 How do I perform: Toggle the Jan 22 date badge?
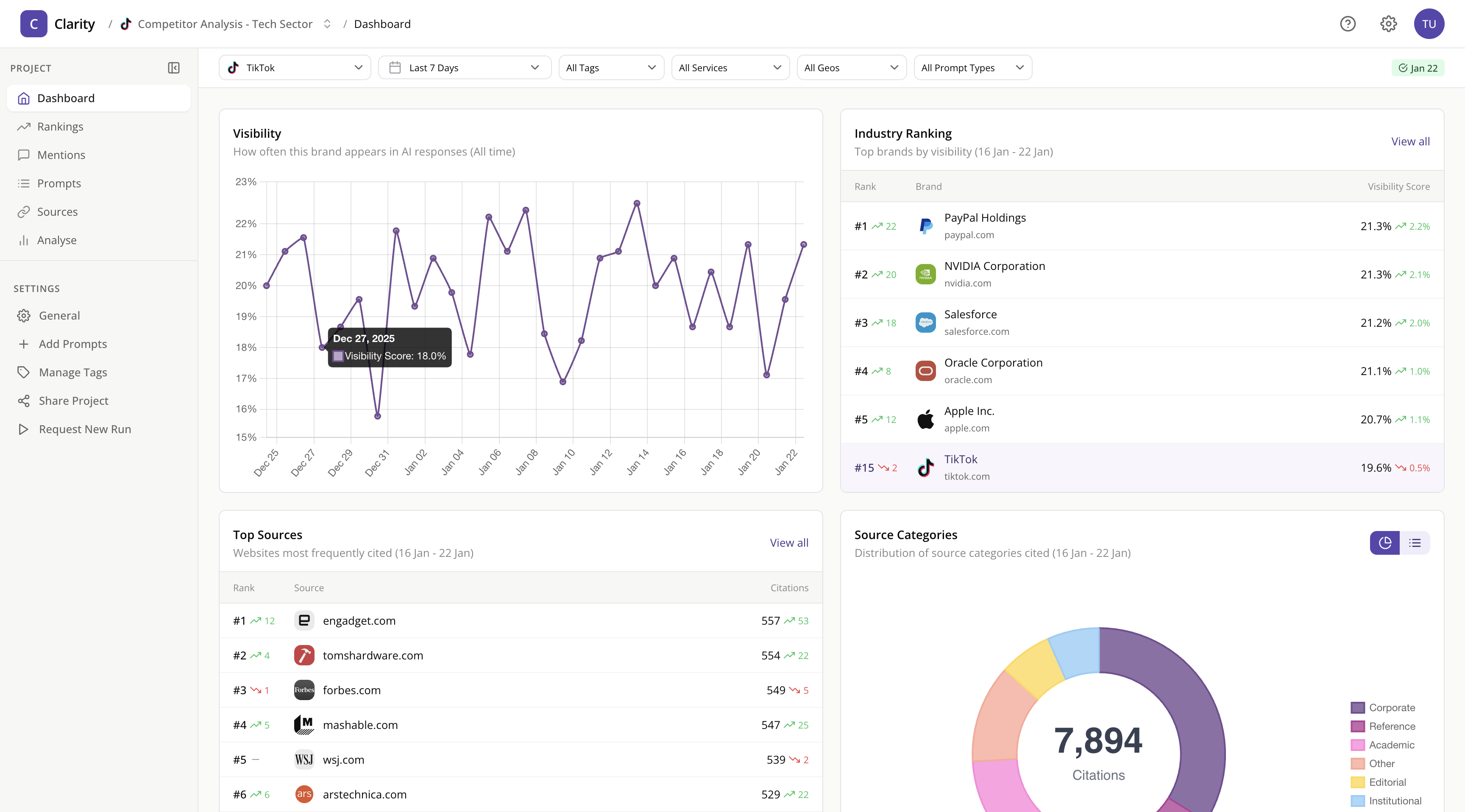click(x=1418, y=67)
